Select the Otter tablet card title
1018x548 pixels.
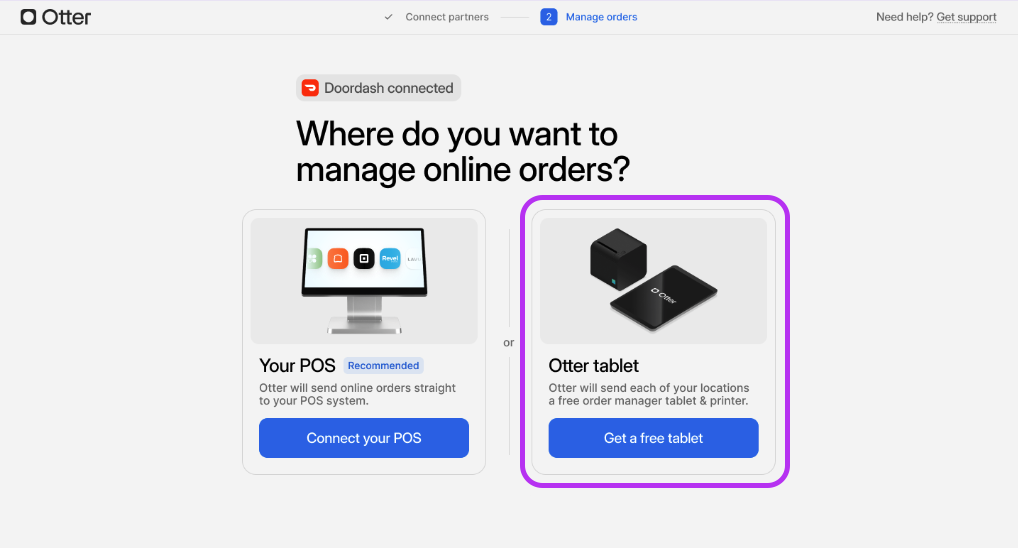(x=593, y=366)
